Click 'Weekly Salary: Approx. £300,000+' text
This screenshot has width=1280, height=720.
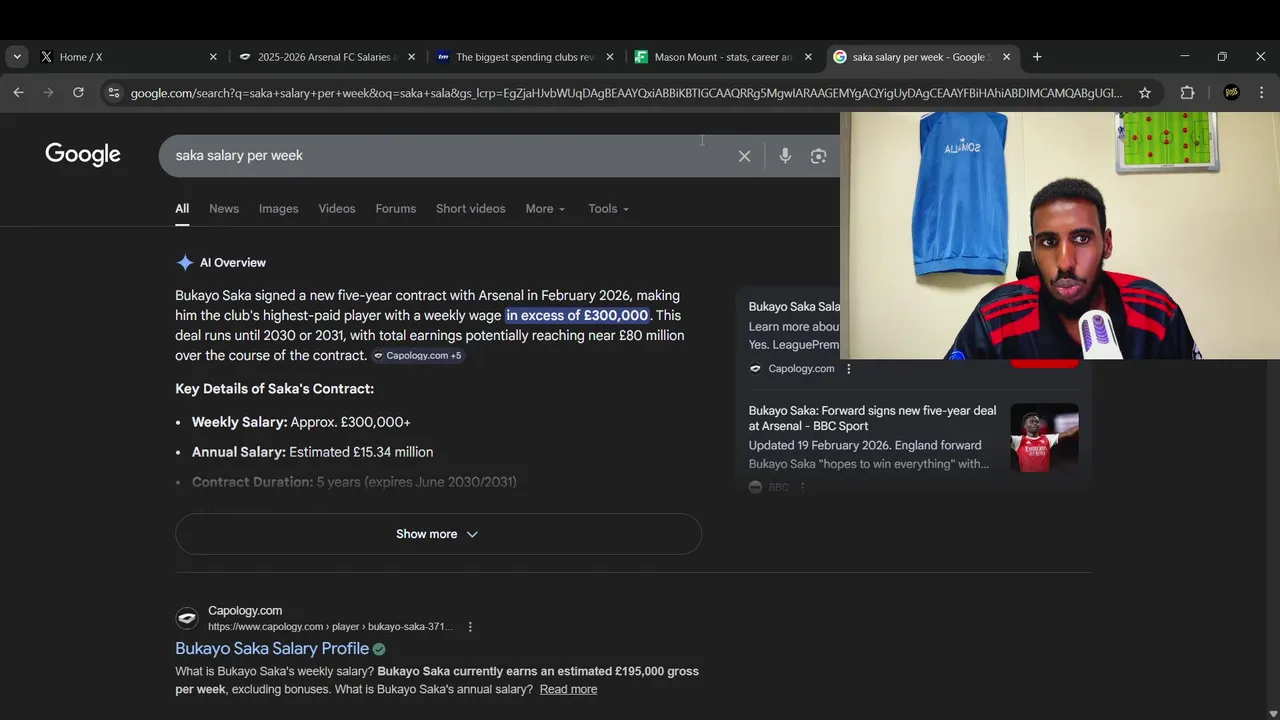[x=301, y=422]
